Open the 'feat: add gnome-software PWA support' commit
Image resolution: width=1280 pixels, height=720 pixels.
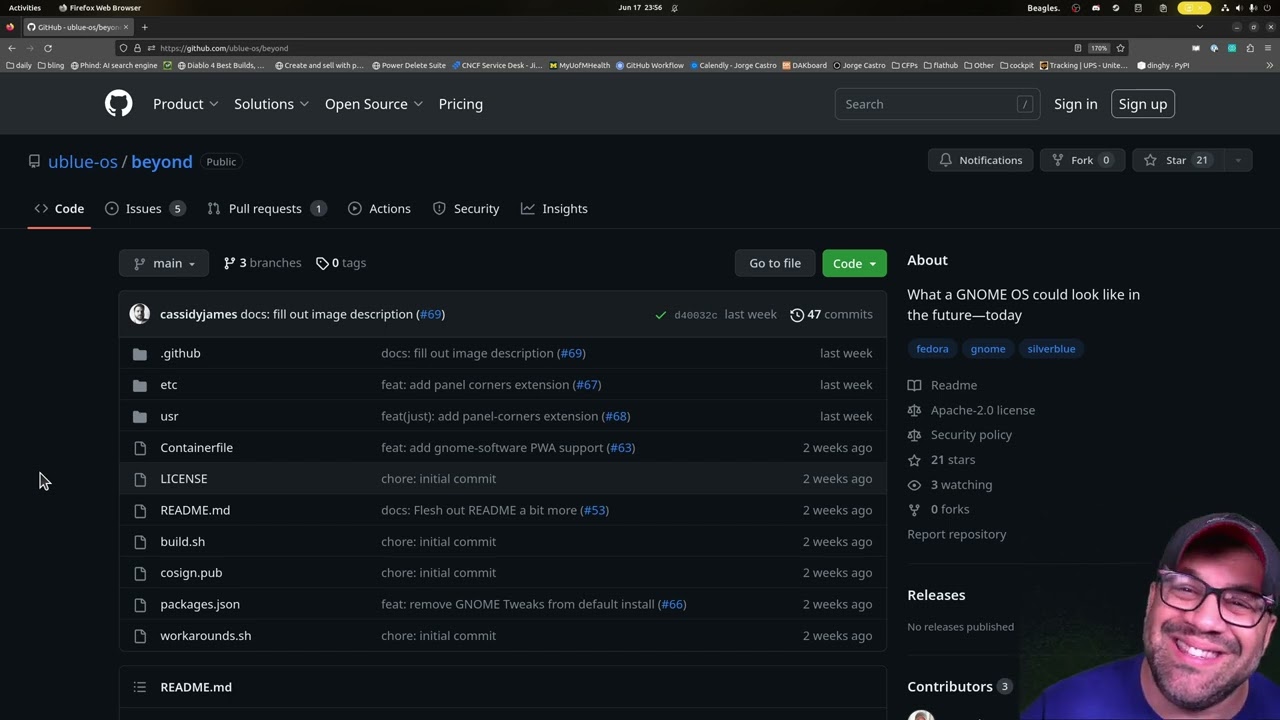492,448
